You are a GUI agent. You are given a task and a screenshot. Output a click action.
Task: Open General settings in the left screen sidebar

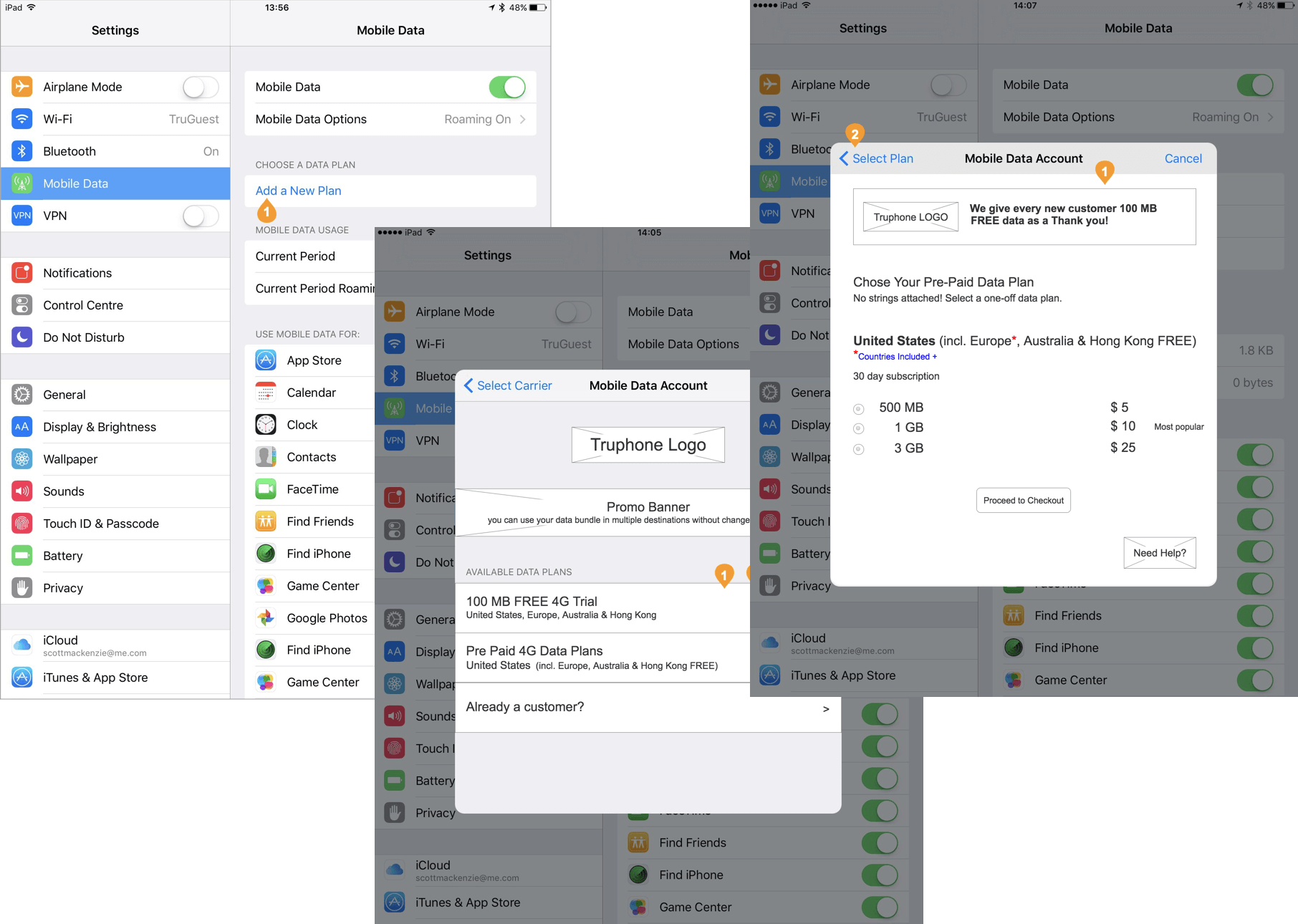coord(115,395)
